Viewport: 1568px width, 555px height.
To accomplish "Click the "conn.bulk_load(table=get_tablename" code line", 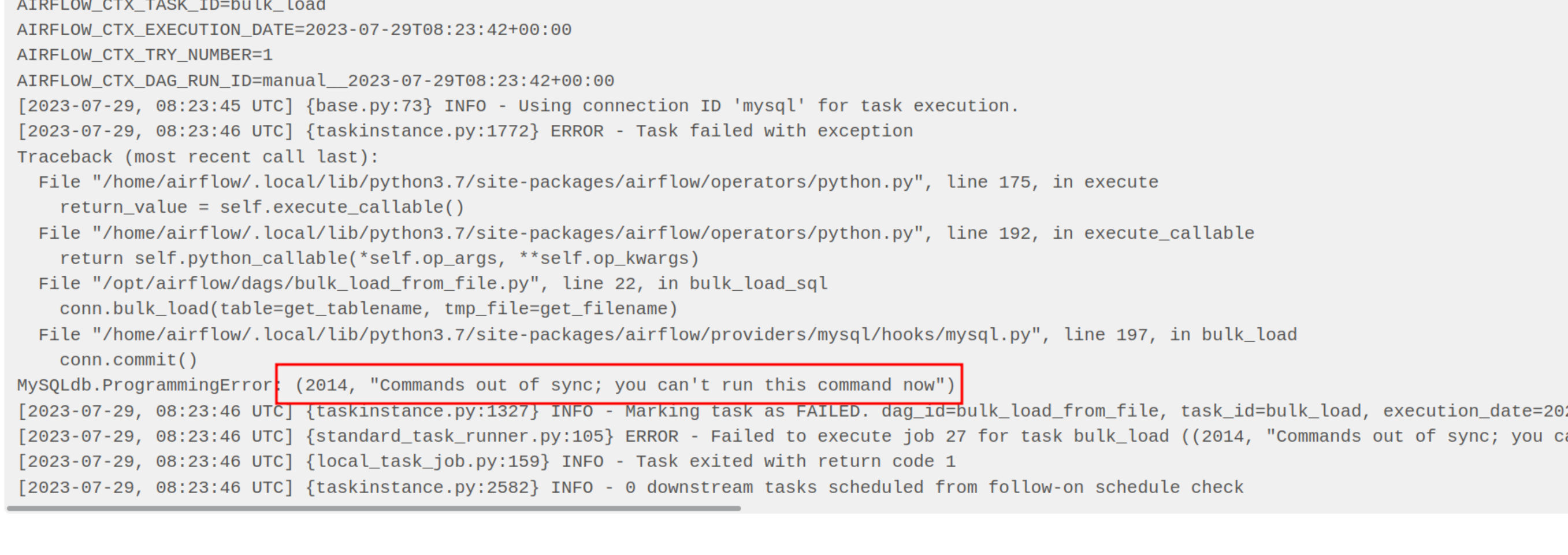I will 368,309.
